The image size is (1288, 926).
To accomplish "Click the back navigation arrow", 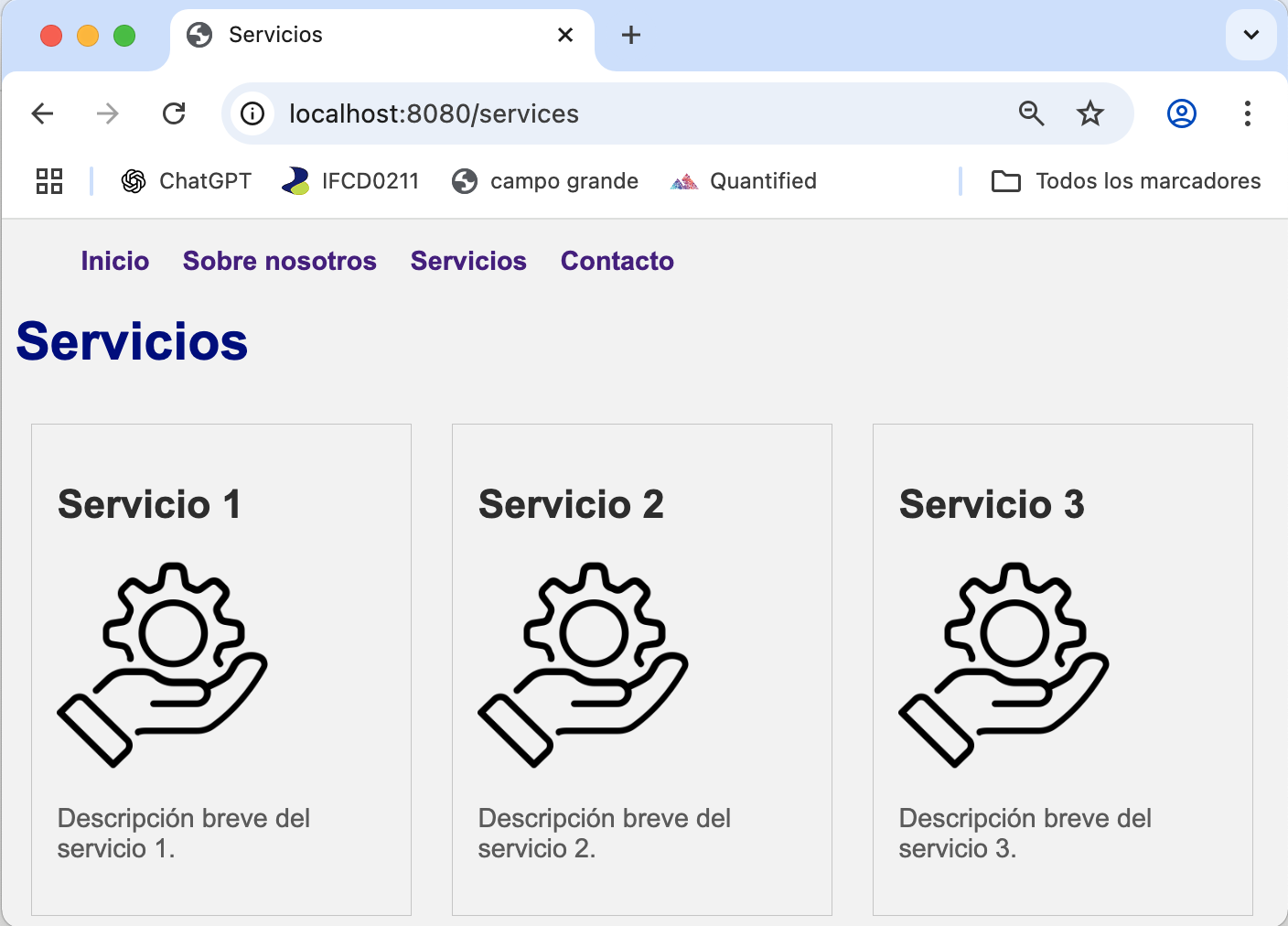I will [42, 113].
